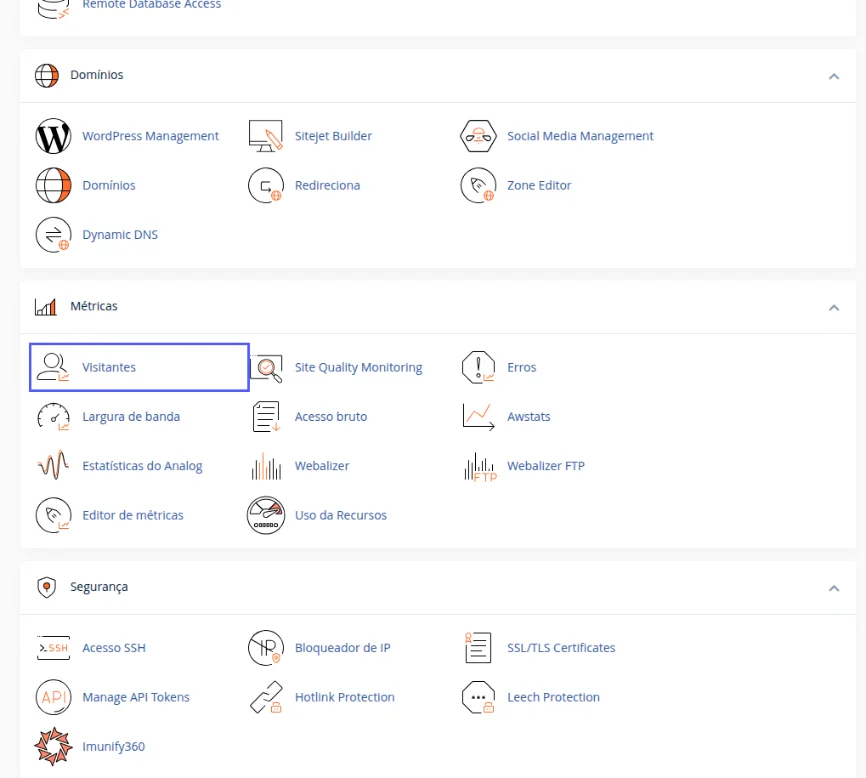Screen dimensions: 866x778
Task: Click the Acesso bruto document icon
Action: 266,417
